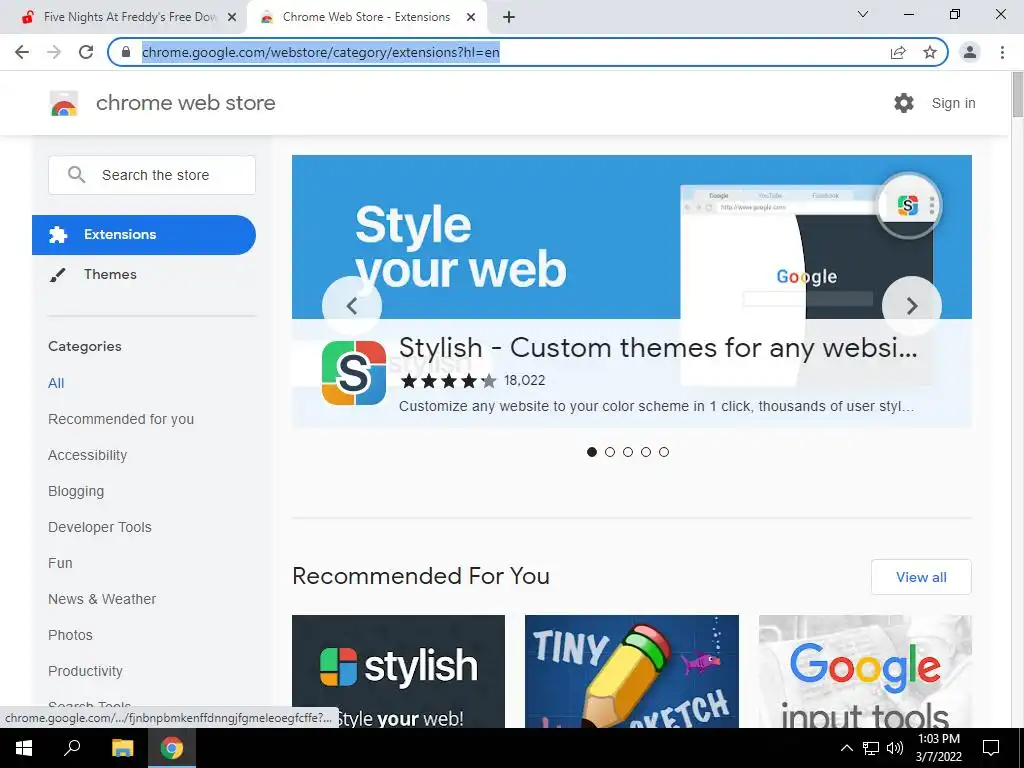Click the Search the store field
1024x768 pixels.
click(x=152, y=175)
